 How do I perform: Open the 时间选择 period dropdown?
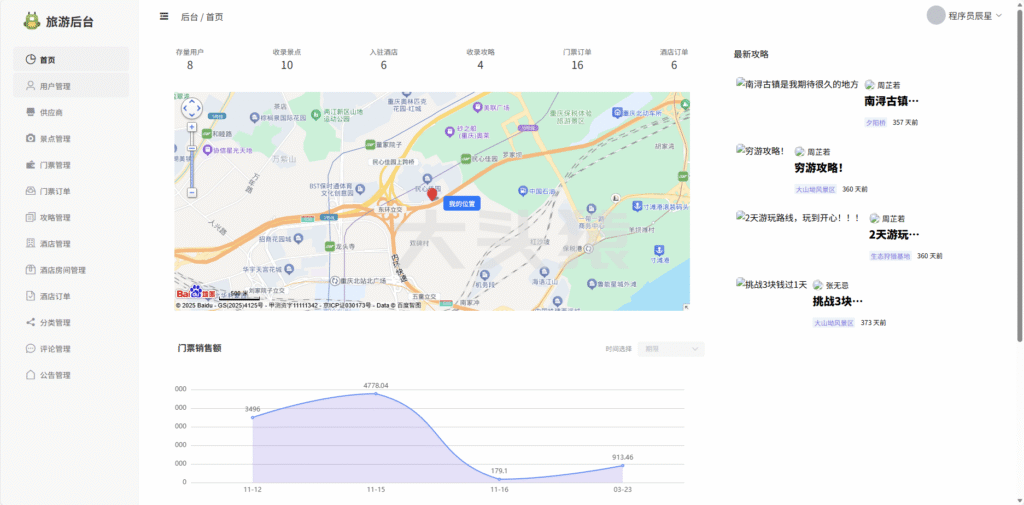point(671,349)
